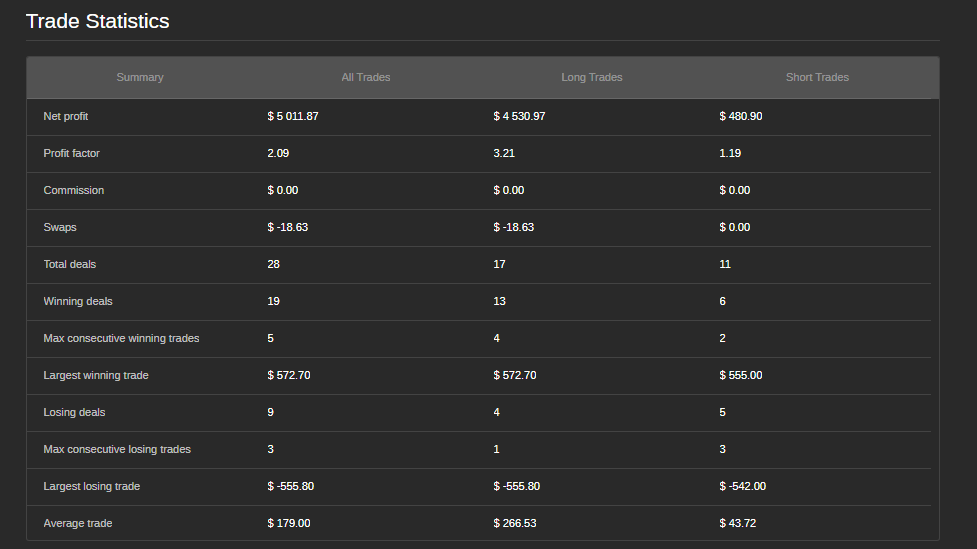Click the Short Trades column header
Image resolution: width=977 pixels, height=549 pixels.
pyautogui.click(x=817, y=77)
